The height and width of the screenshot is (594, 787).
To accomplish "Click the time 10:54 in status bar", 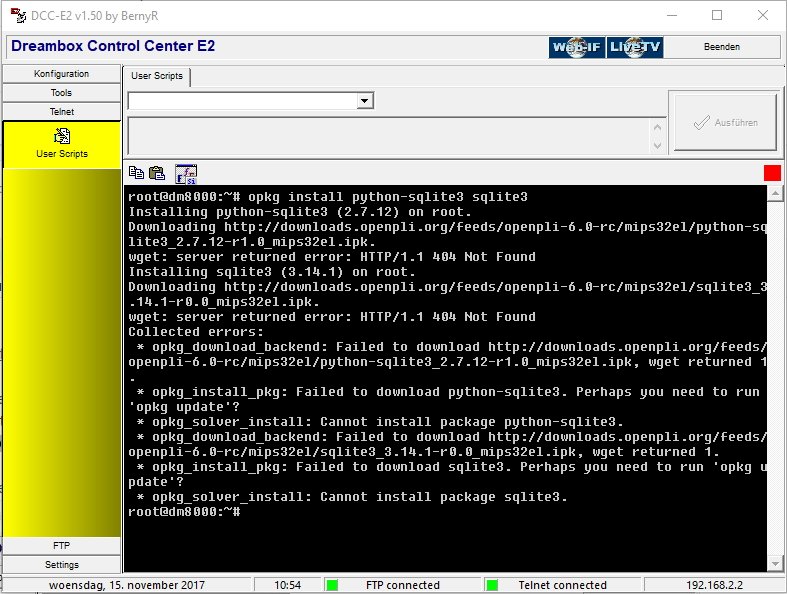I will pyautogui.click(x=288, y=585).
